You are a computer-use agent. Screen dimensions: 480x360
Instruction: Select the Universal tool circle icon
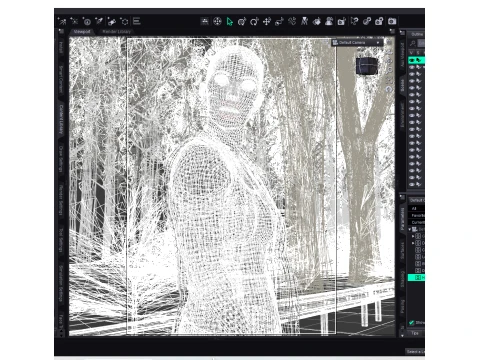coord(217,22)
